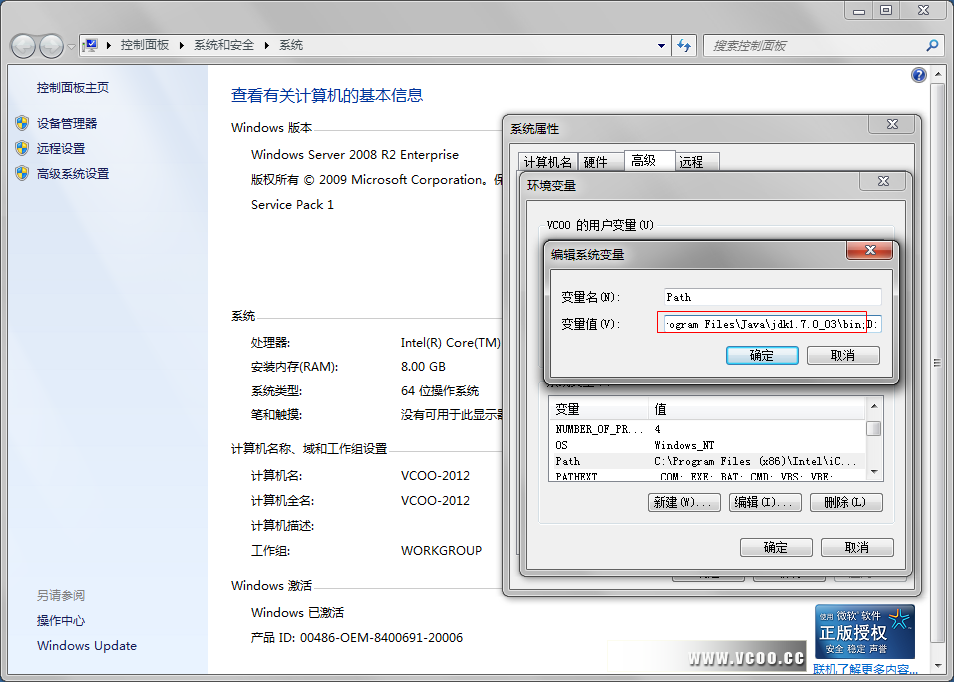The width and height of the screenshot is (954, 682).
Task: Open the address bar history dropdown arrow
Action: pos(662,45)
